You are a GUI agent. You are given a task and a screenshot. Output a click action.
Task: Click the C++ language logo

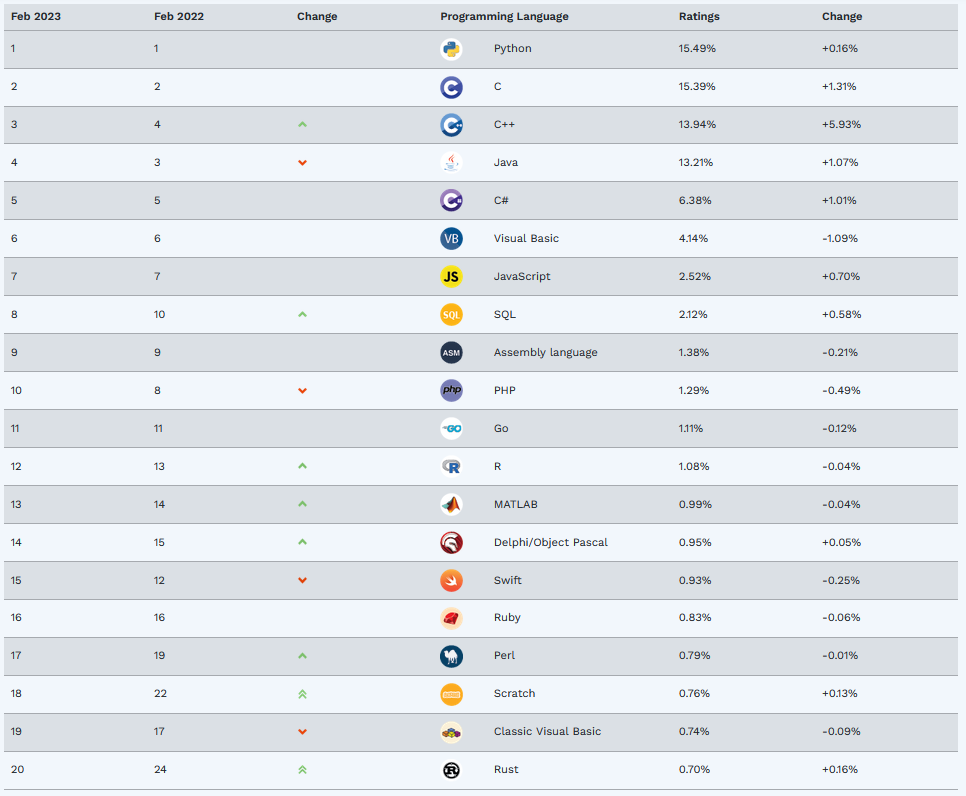point(451,125)
